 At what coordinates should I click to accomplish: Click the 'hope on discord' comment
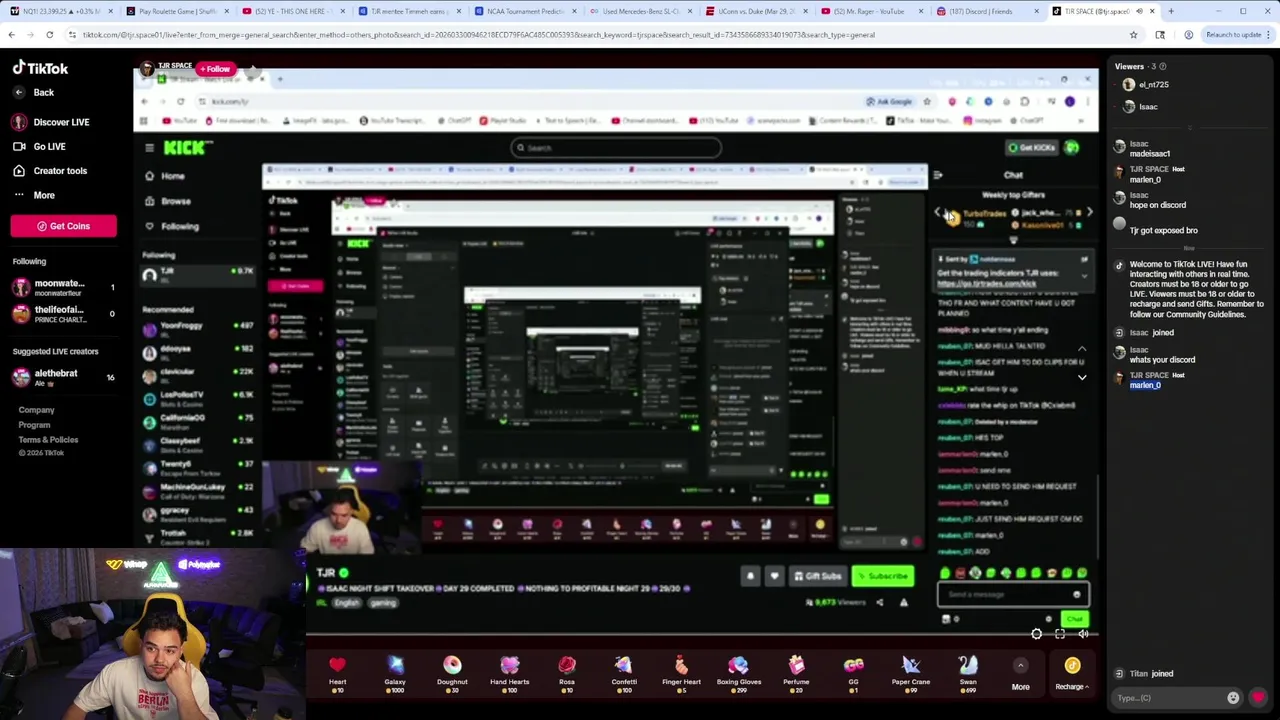1158,205
